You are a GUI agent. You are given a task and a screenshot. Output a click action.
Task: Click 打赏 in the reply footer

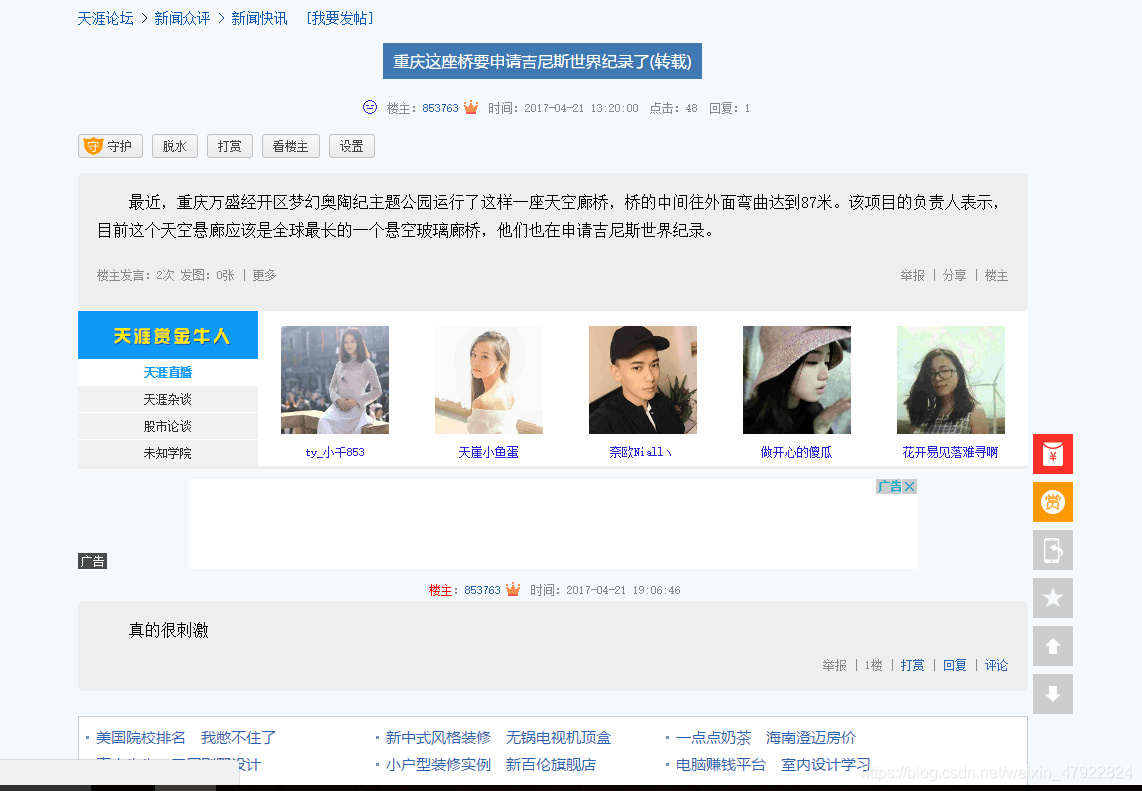[x=913, y=665]
